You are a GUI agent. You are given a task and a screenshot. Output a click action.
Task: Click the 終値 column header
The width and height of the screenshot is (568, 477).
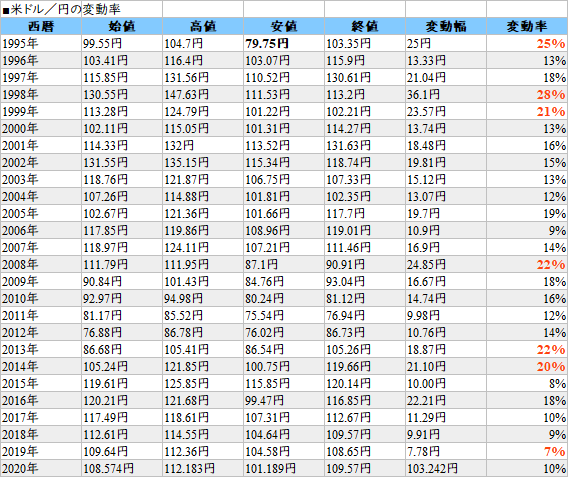pos(365,26)
